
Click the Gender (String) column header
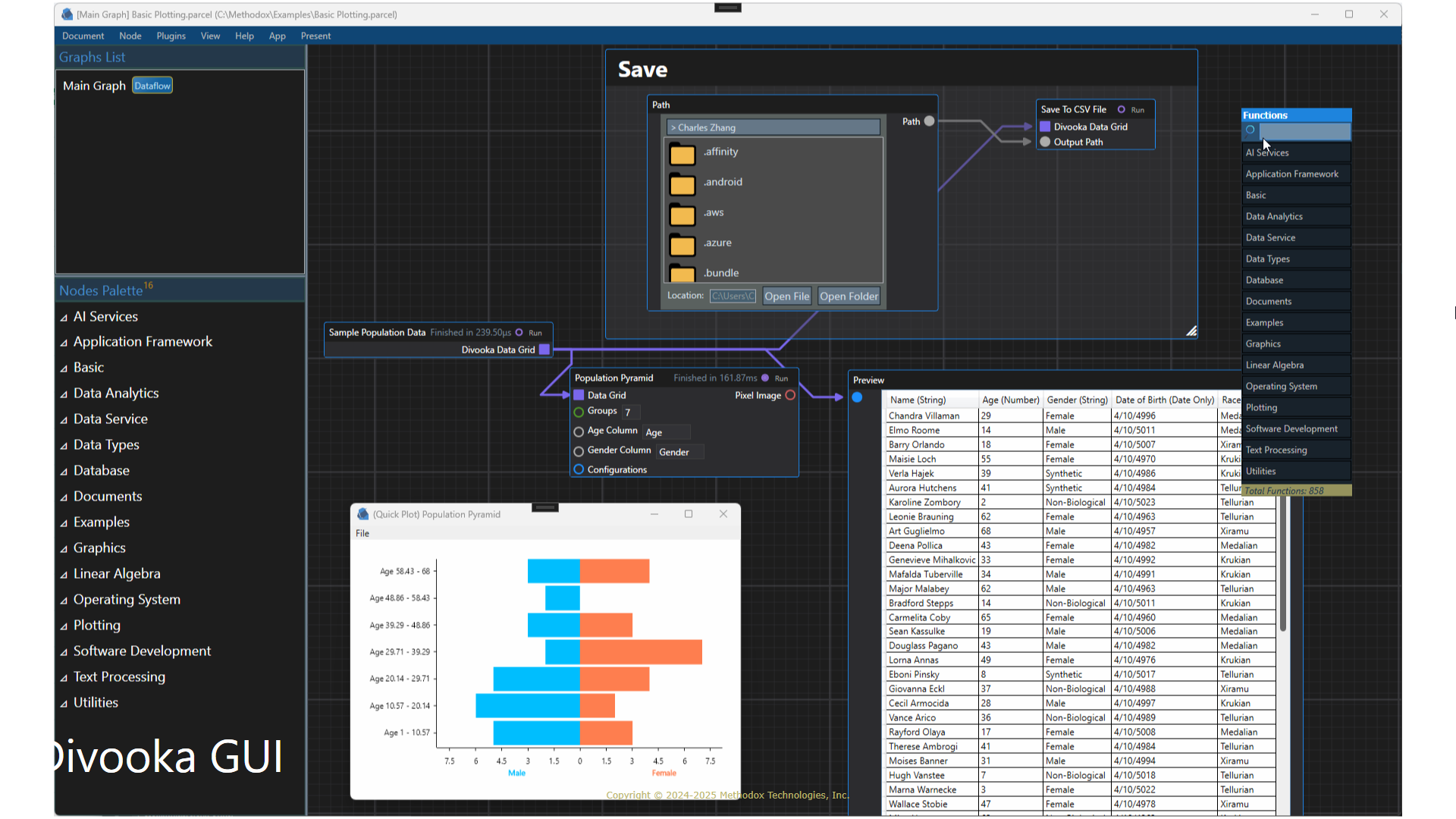click(x=1077, y=400)
